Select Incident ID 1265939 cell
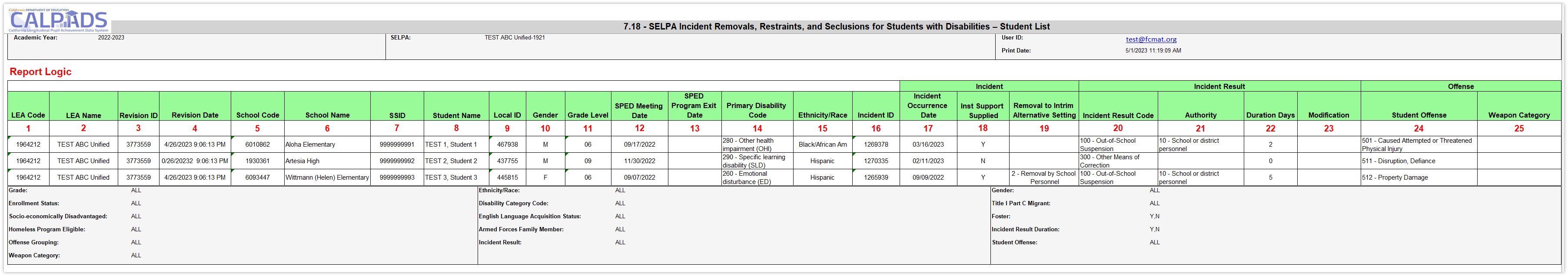 point(875,177)
